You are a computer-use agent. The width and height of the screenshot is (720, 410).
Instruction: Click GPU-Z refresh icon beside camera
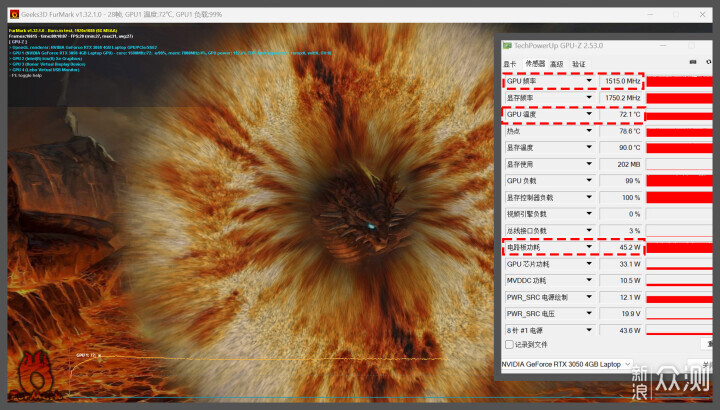pos(709,62)
